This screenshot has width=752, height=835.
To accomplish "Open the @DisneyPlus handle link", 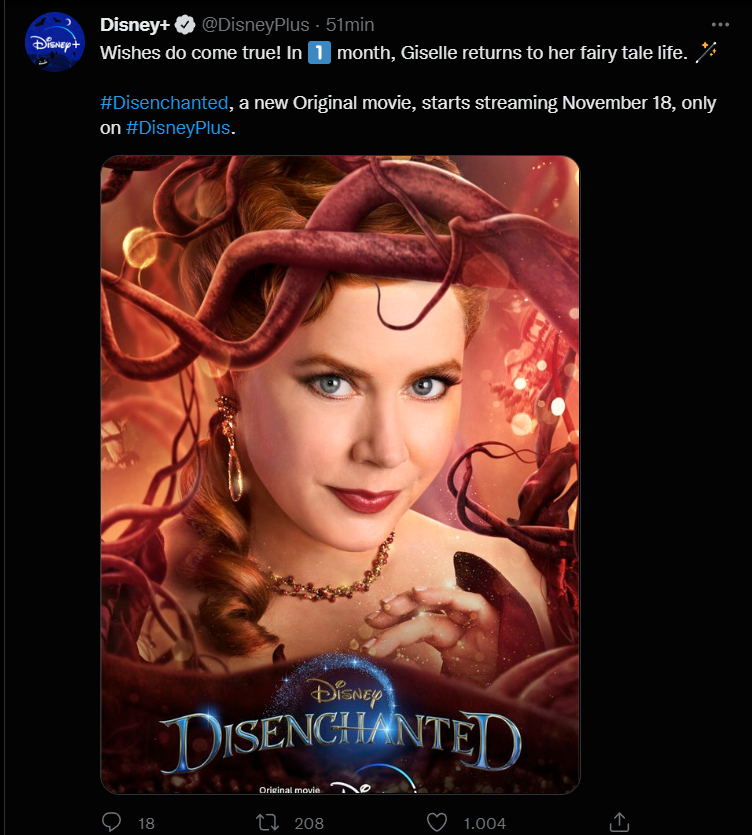I will [255, 24].
